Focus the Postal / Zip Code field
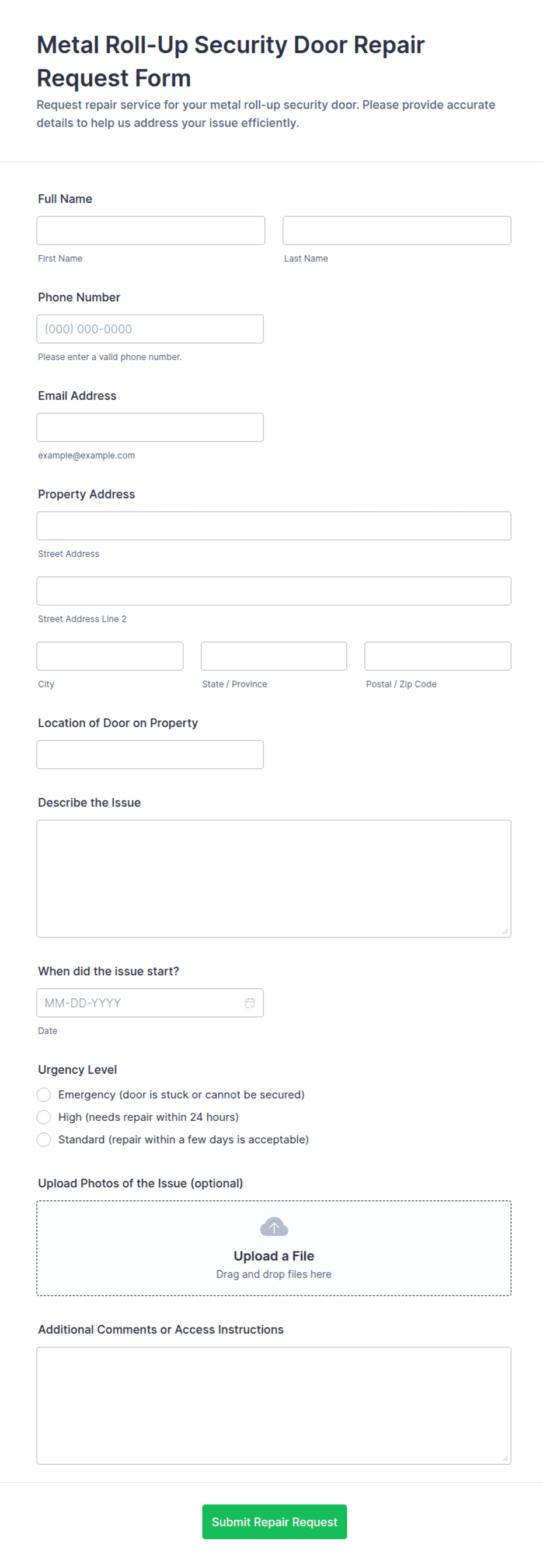The width and height of the screenshot is (543, 1568). (x=438, y=656)
